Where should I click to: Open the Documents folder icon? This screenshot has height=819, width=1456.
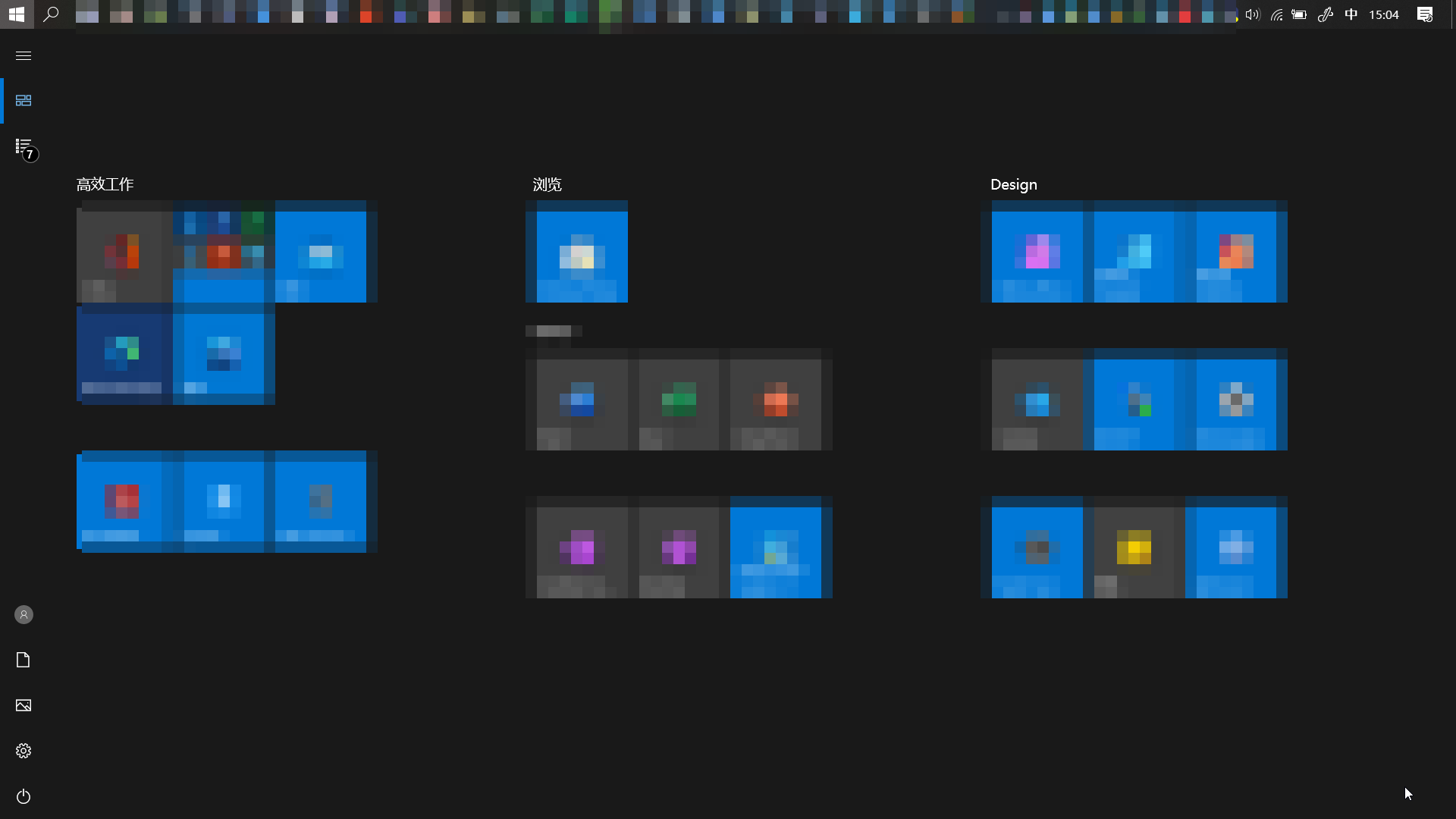pos(24,660)
